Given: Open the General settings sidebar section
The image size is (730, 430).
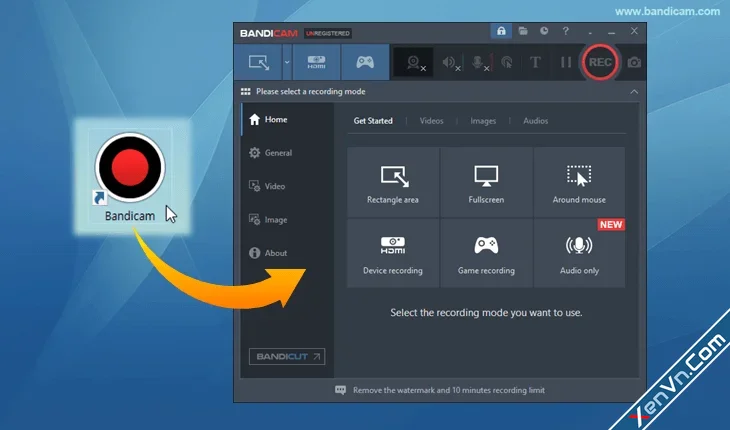Looking at the screenshot, I should (287, 153).
